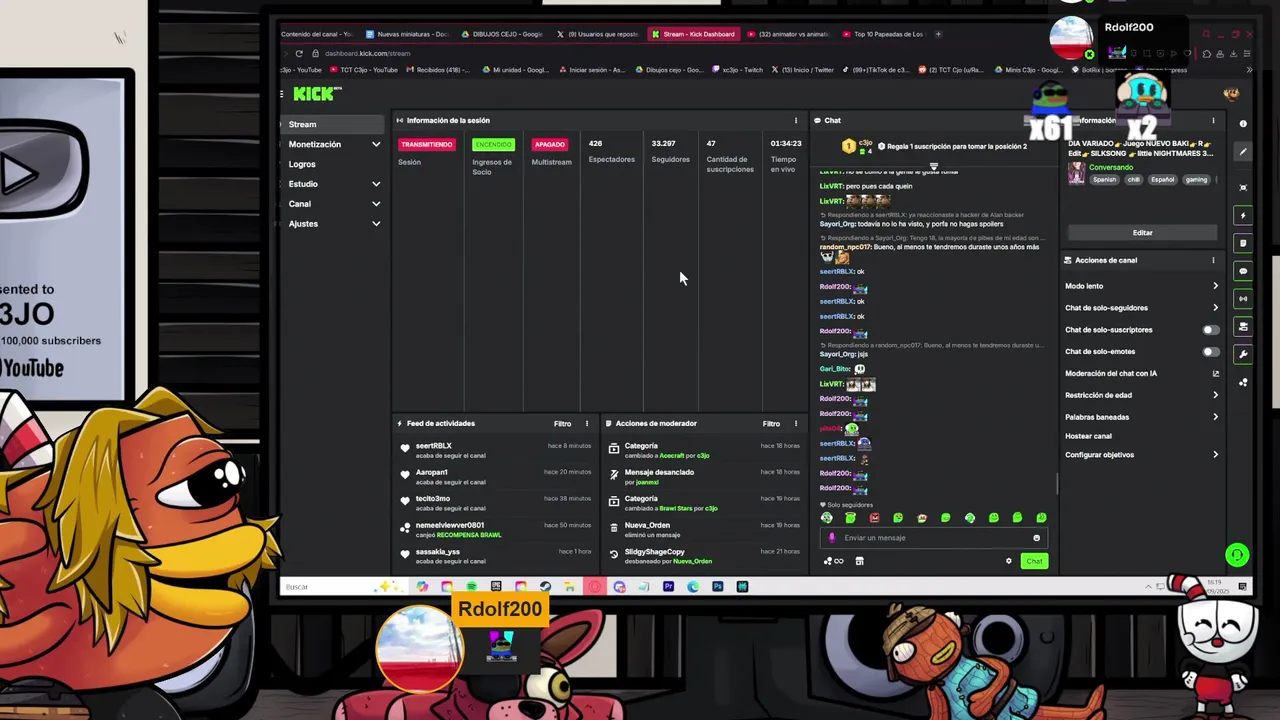The image size is (1280, 720).
Task: Click the chat bubble icon in right sidebar
Action: (x=1243, y=271)
